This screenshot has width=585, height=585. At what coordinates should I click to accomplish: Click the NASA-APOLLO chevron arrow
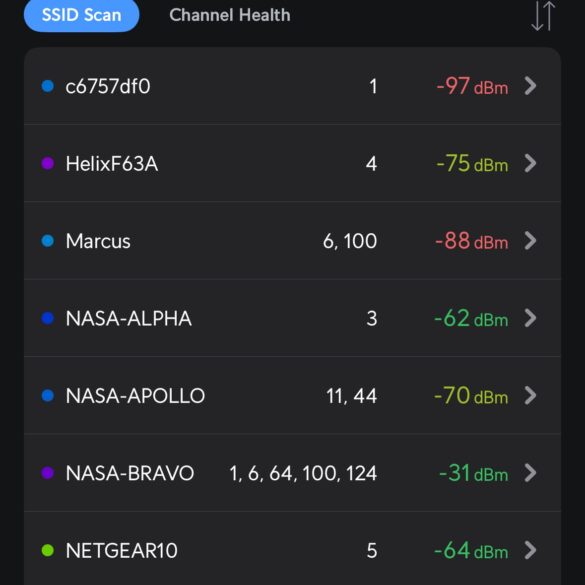coord(530,395)
